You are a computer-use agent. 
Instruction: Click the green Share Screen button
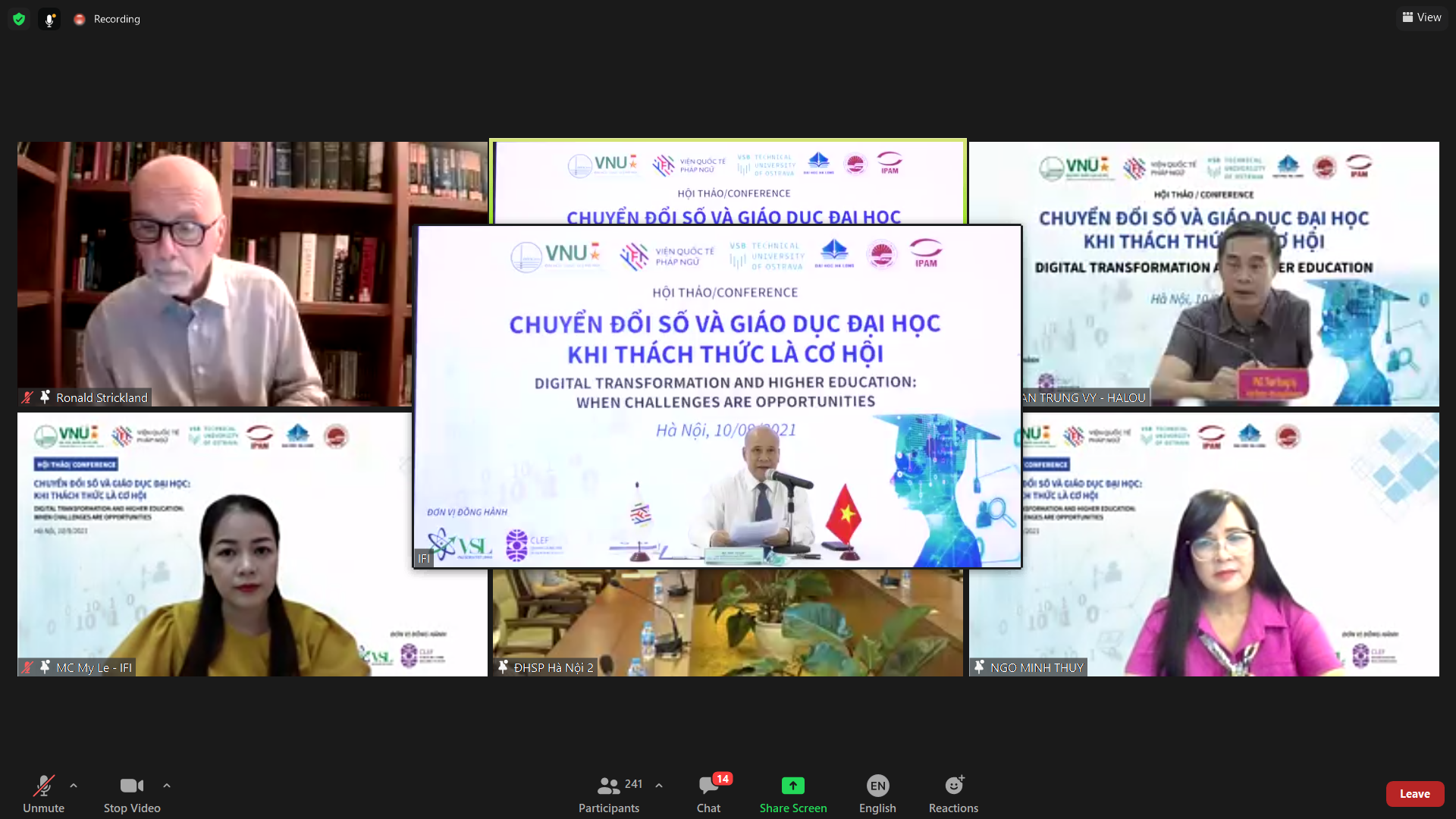[x=793, y=793]
